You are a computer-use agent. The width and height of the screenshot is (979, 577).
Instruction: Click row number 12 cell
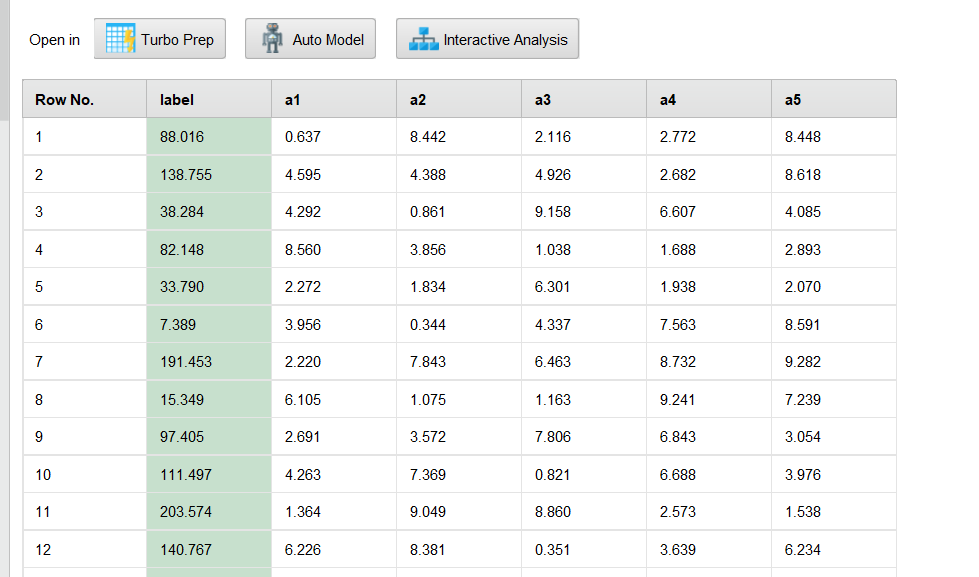coord(85,550)
